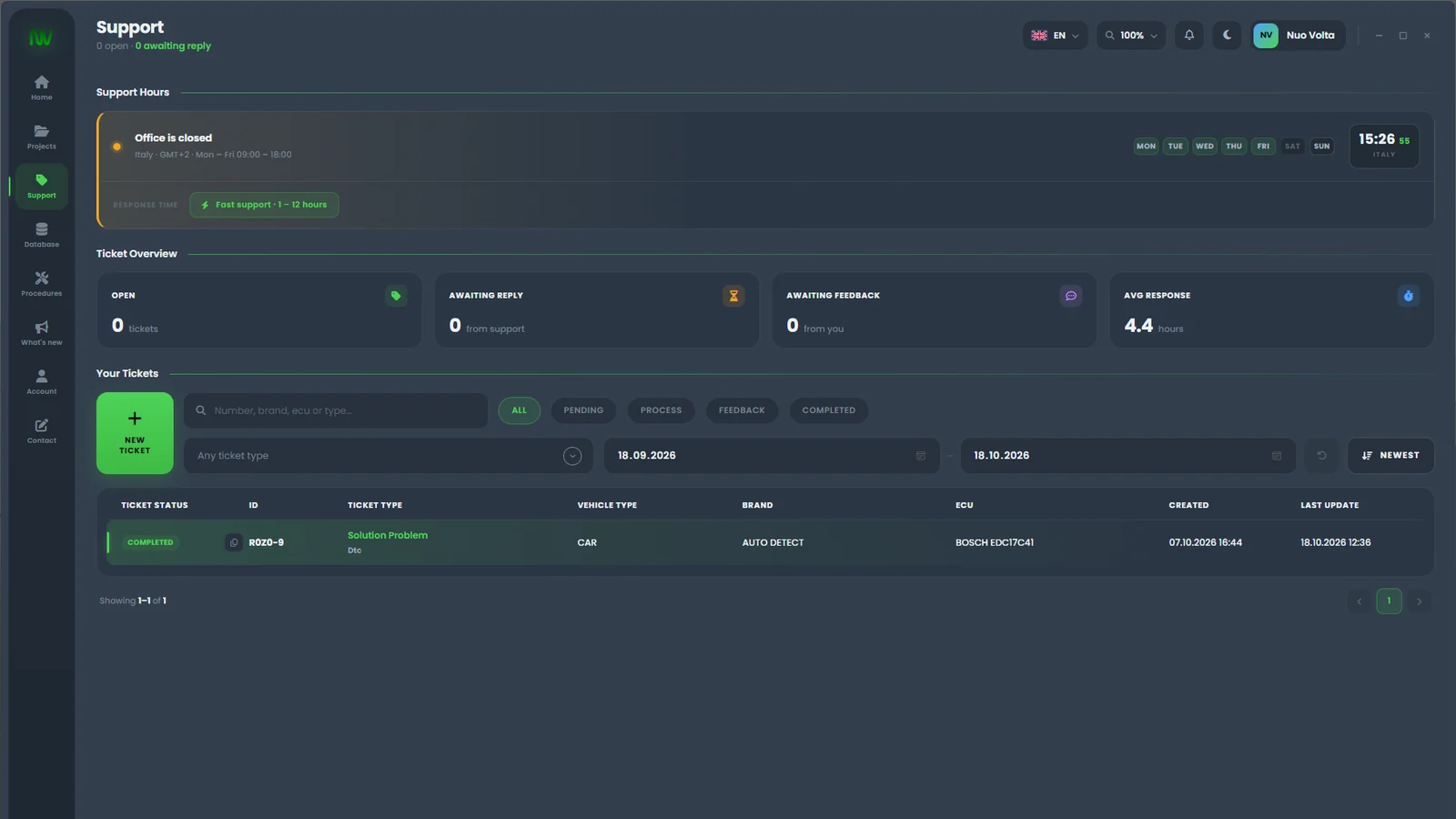
Task: Open the Database sidebar section
Action: coord(41,235)
